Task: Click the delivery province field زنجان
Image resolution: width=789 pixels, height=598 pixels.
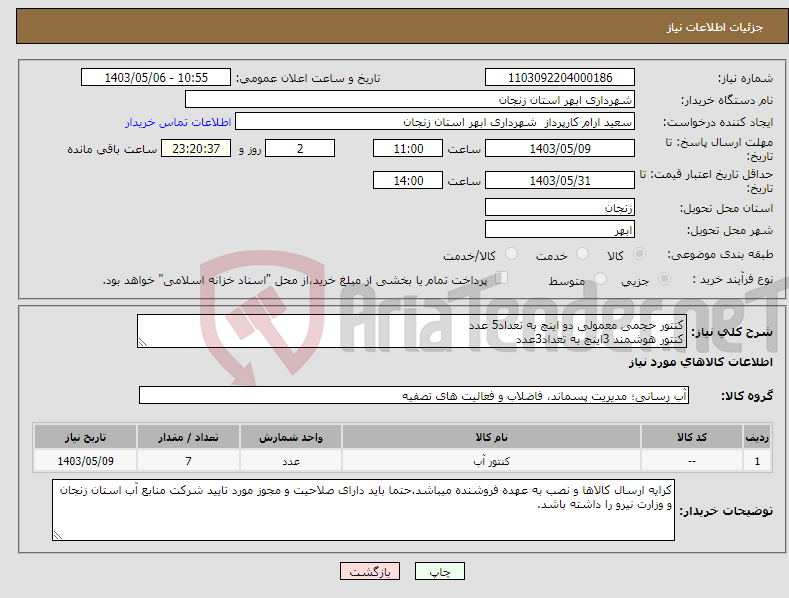Action: pos(560,207)
